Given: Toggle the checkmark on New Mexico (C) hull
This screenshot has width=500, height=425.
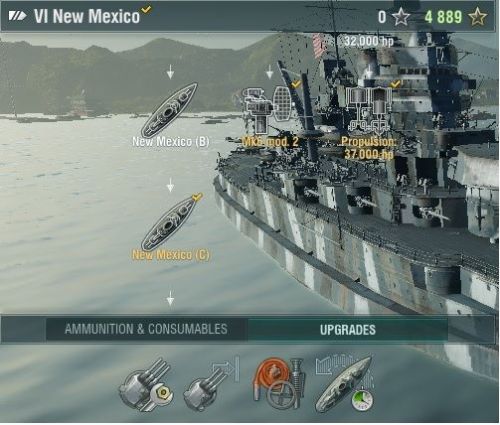Looking at the screenshot, I should tap(197, 197).
